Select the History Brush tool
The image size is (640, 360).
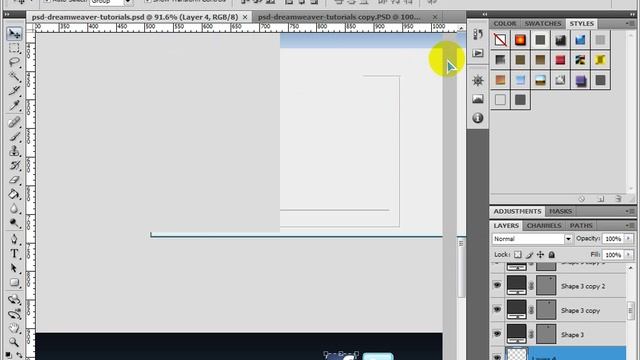(x=14, y=165)
